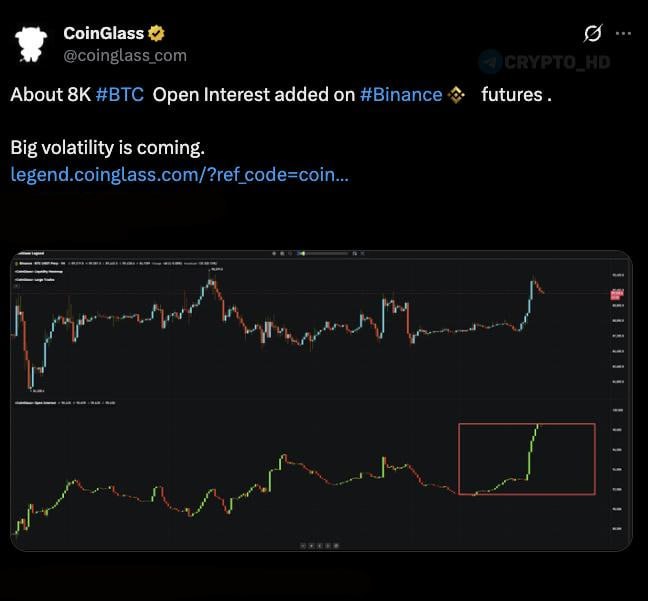Open the CoinGlass display name profile

[103, 34]
